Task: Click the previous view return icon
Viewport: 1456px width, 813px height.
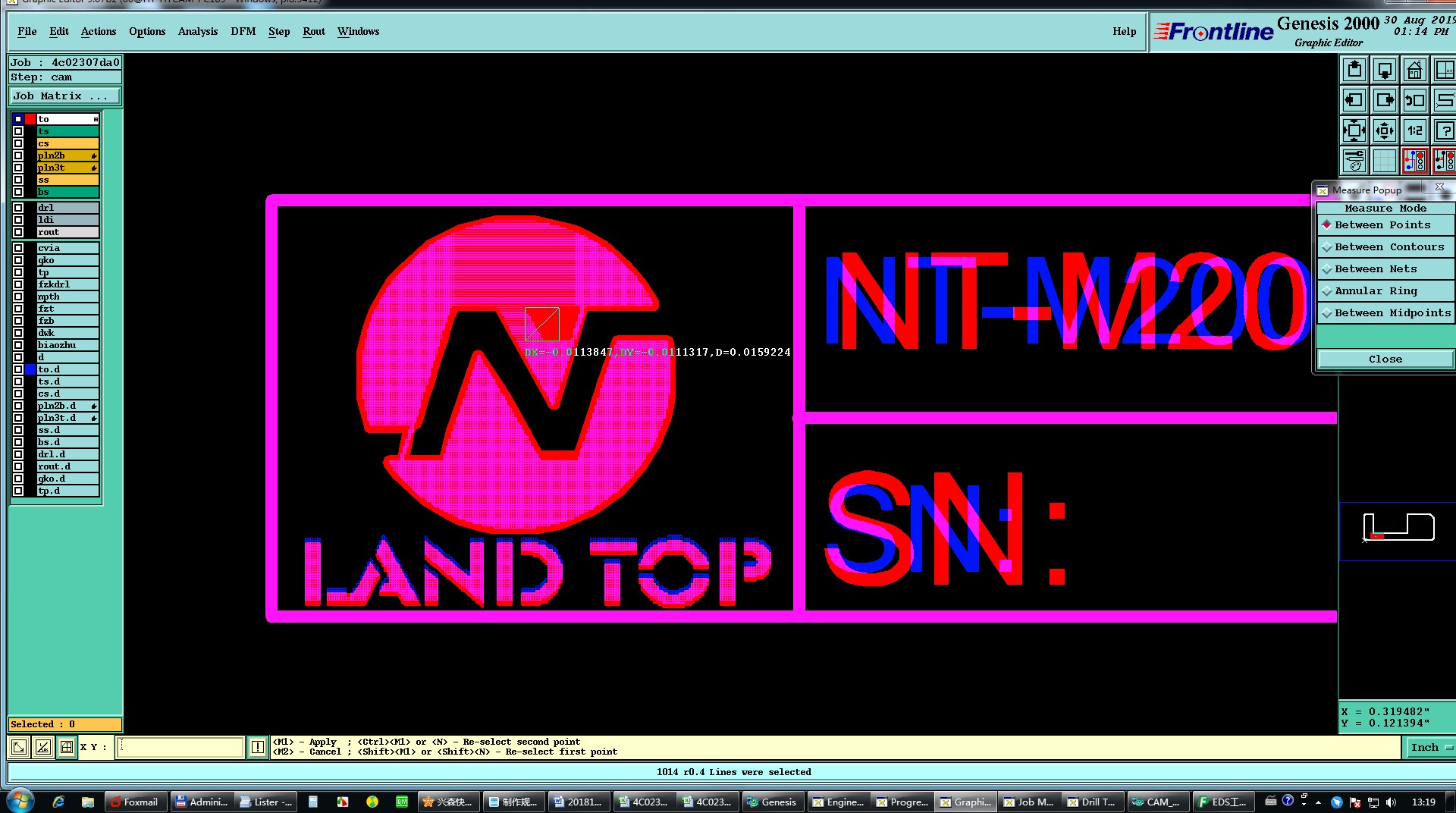Action: 1415,100
